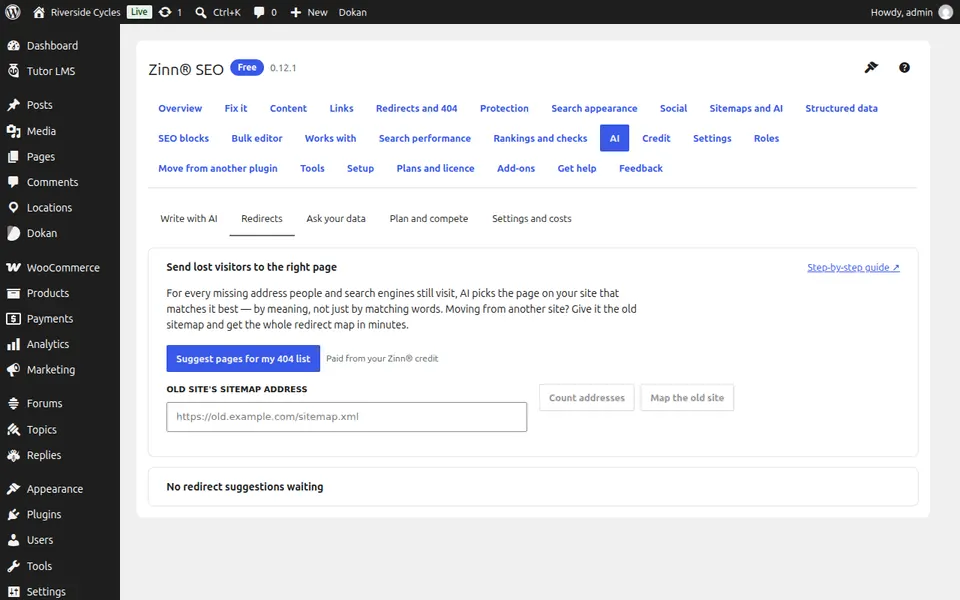Open the Rankings and checks tab
Image resolution: width=960 pixels, height=600 pixels.
click(540, 138)
